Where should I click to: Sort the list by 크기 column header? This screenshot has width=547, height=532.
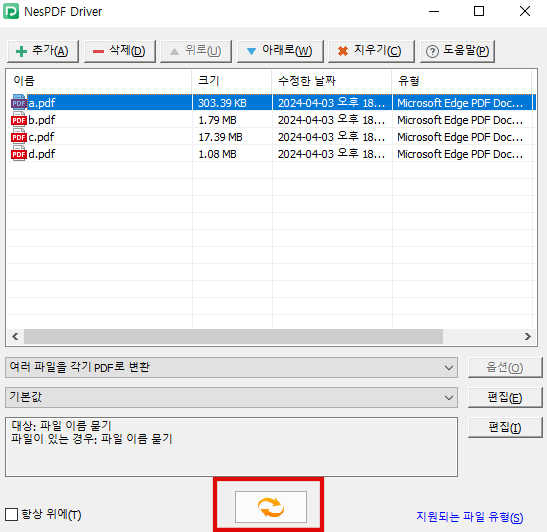click(x=232, y=81)
